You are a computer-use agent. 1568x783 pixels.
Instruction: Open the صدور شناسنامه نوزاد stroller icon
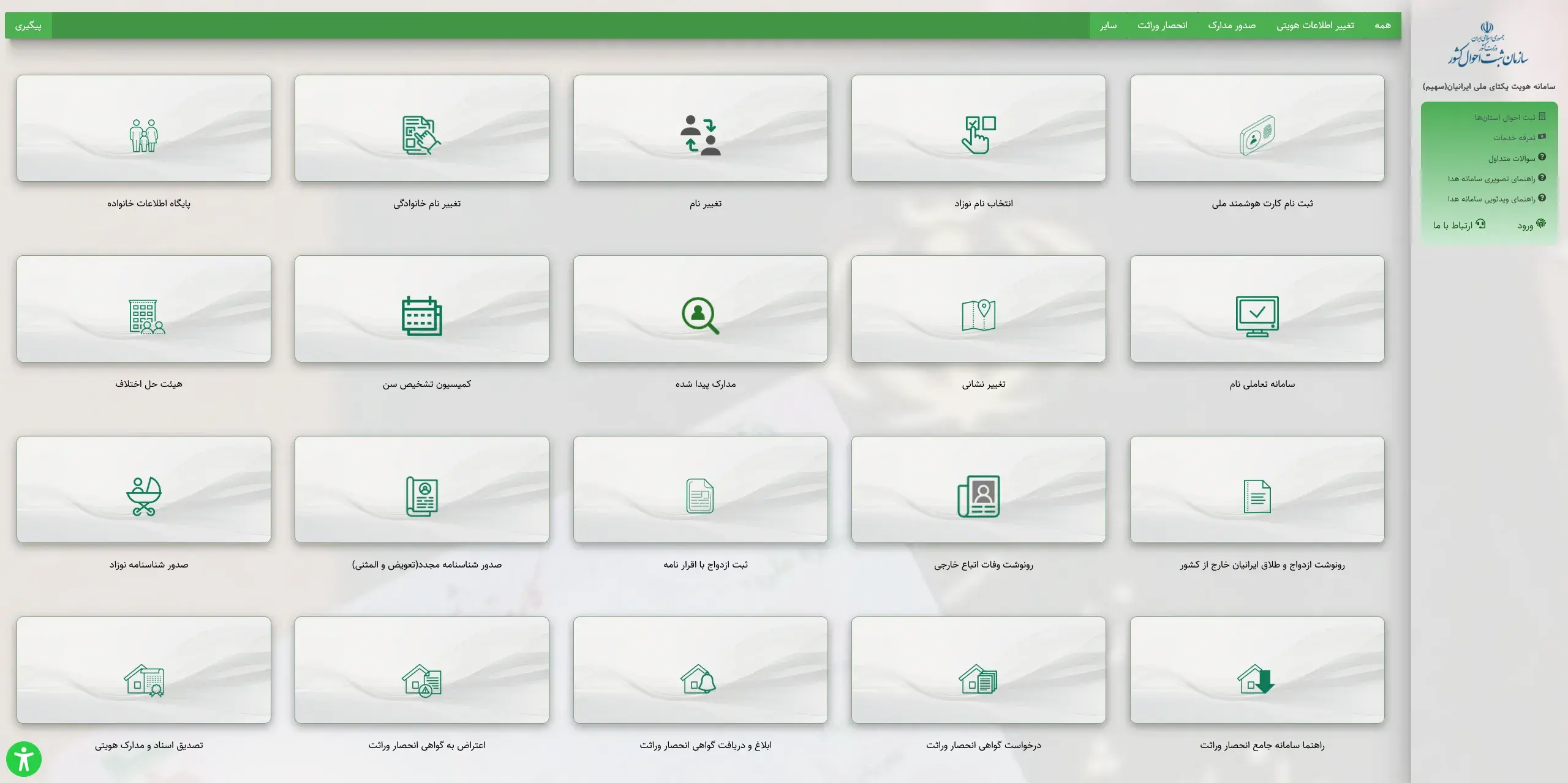pyautogui.click(x=144, y=496)
